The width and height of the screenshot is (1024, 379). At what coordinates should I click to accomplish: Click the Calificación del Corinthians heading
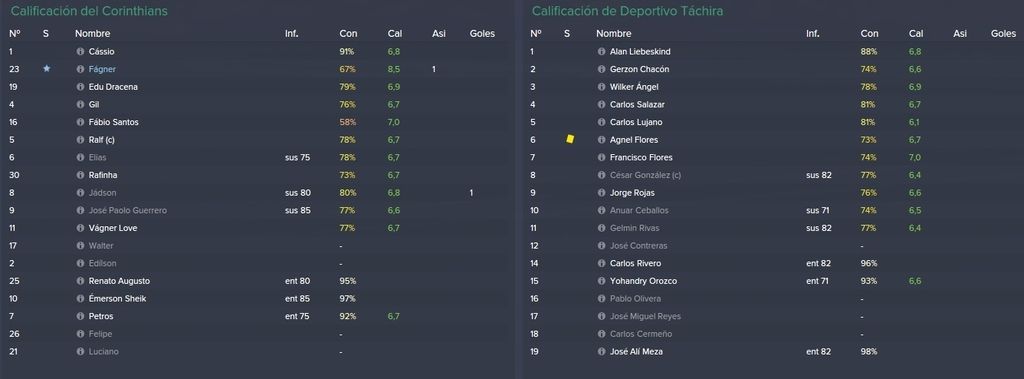tap(89, 11)
